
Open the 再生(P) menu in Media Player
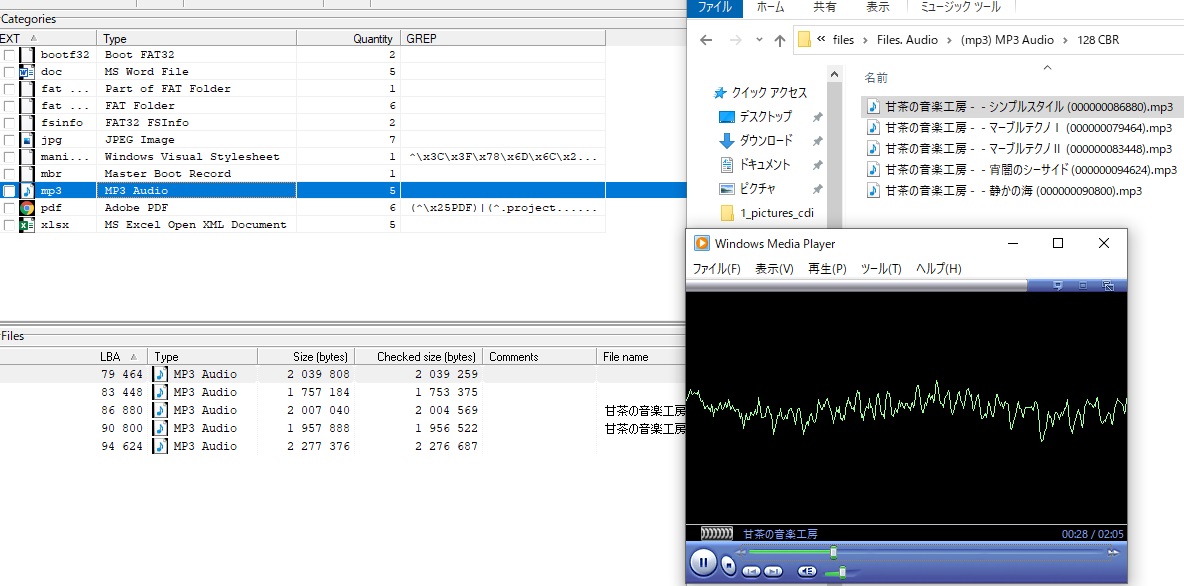(827, 269)
